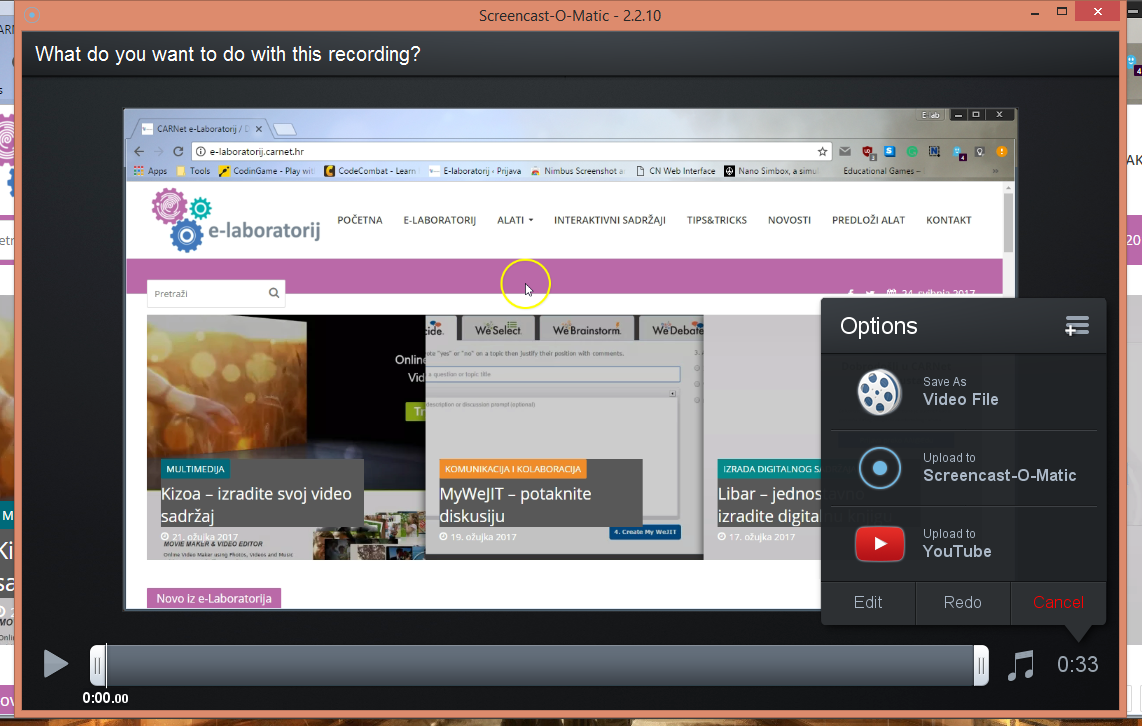
Task: Click the red YouTube play icon
Action: click(x=879, y=544)
